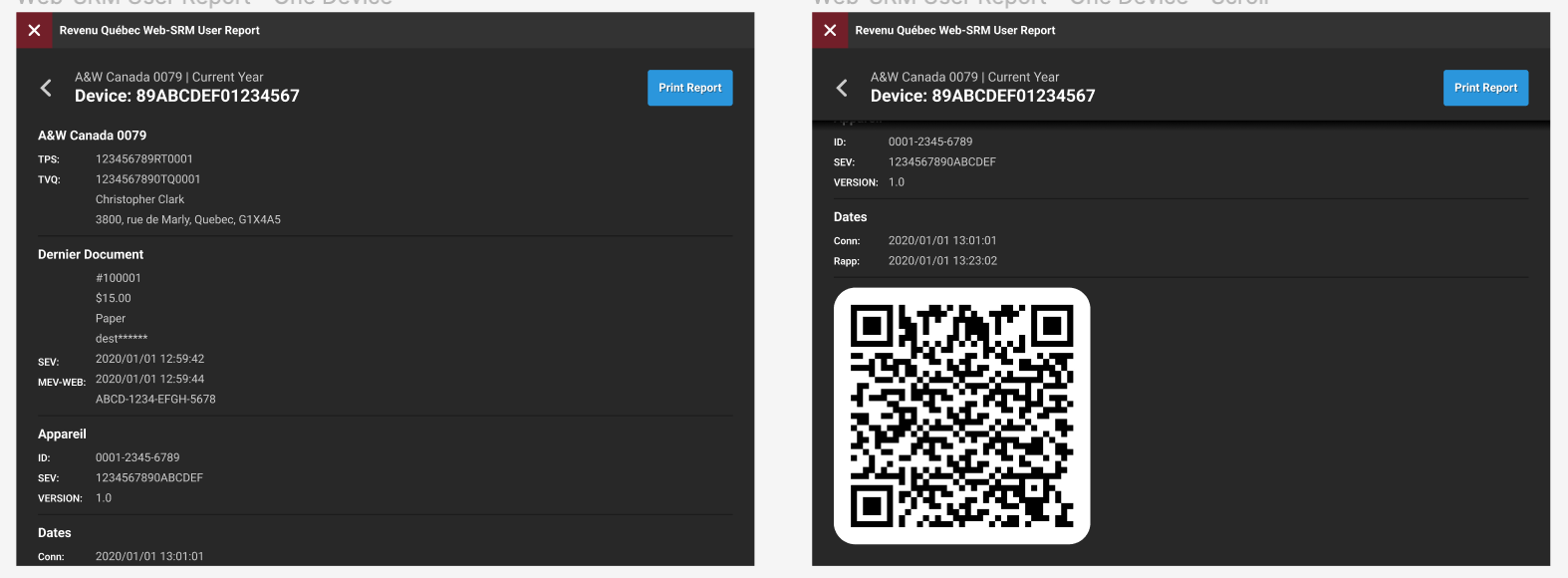Close the left Web-SRM User Report panel
This screenshot has width=1568, height=578.
(x=34, y=31)
